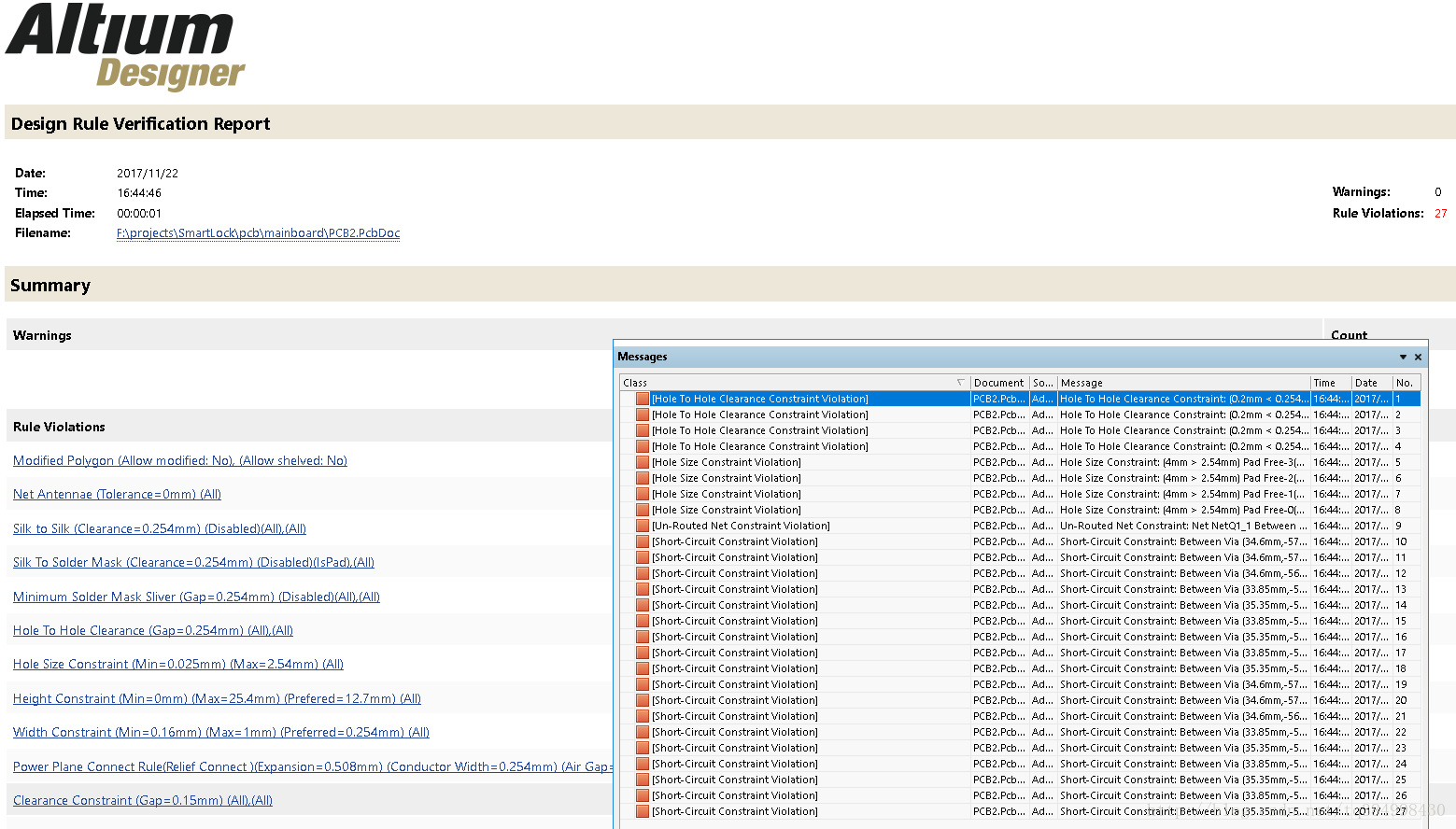This screenshot has width=1456, height=829.
Task: Open Class column filter arrow
Action: pyautogui.click(x=961, y=383)
